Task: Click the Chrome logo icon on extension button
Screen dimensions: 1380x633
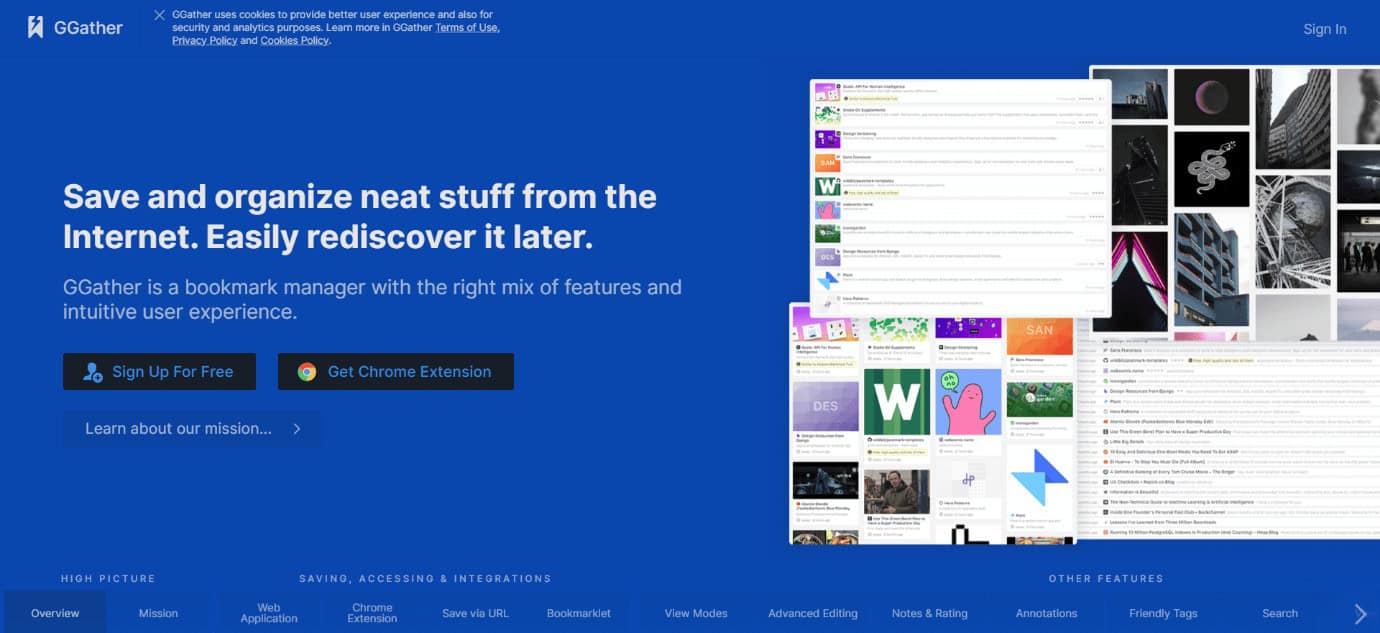Action: [307, 372]
